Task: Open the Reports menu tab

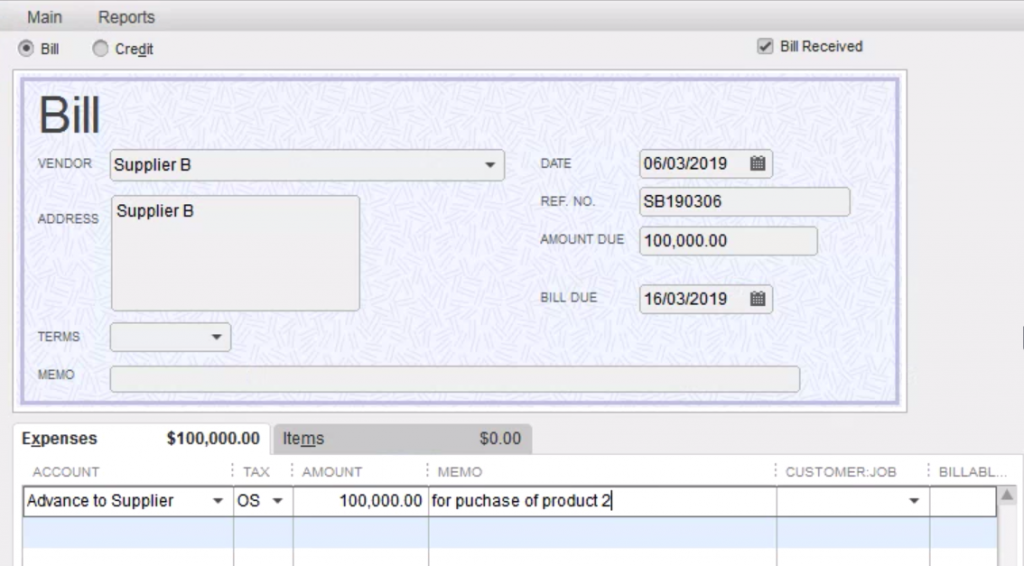Action: pyautogui.click(x=126, y=17)
